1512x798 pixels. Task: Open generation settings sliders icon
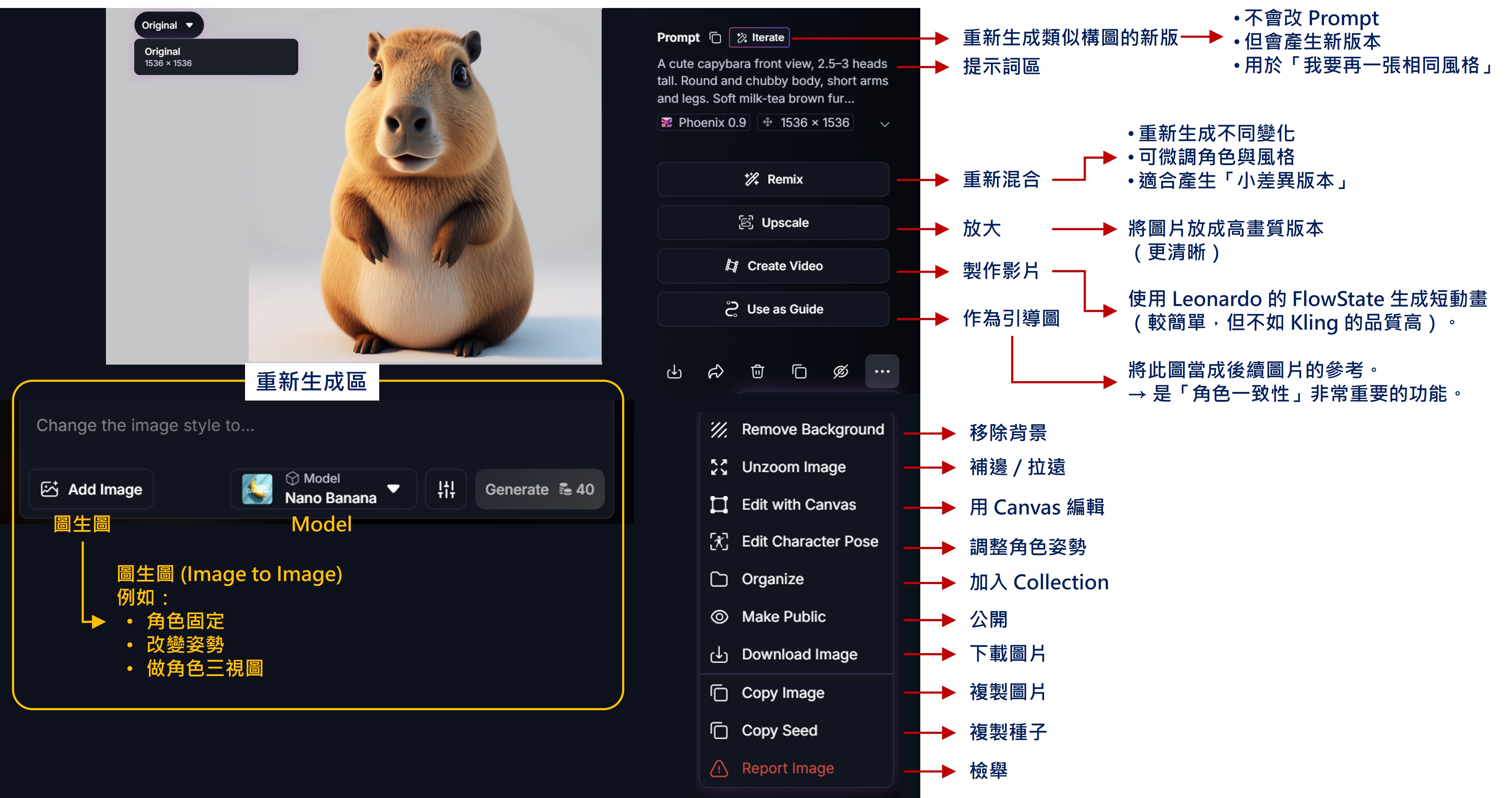tap(446, 489)
